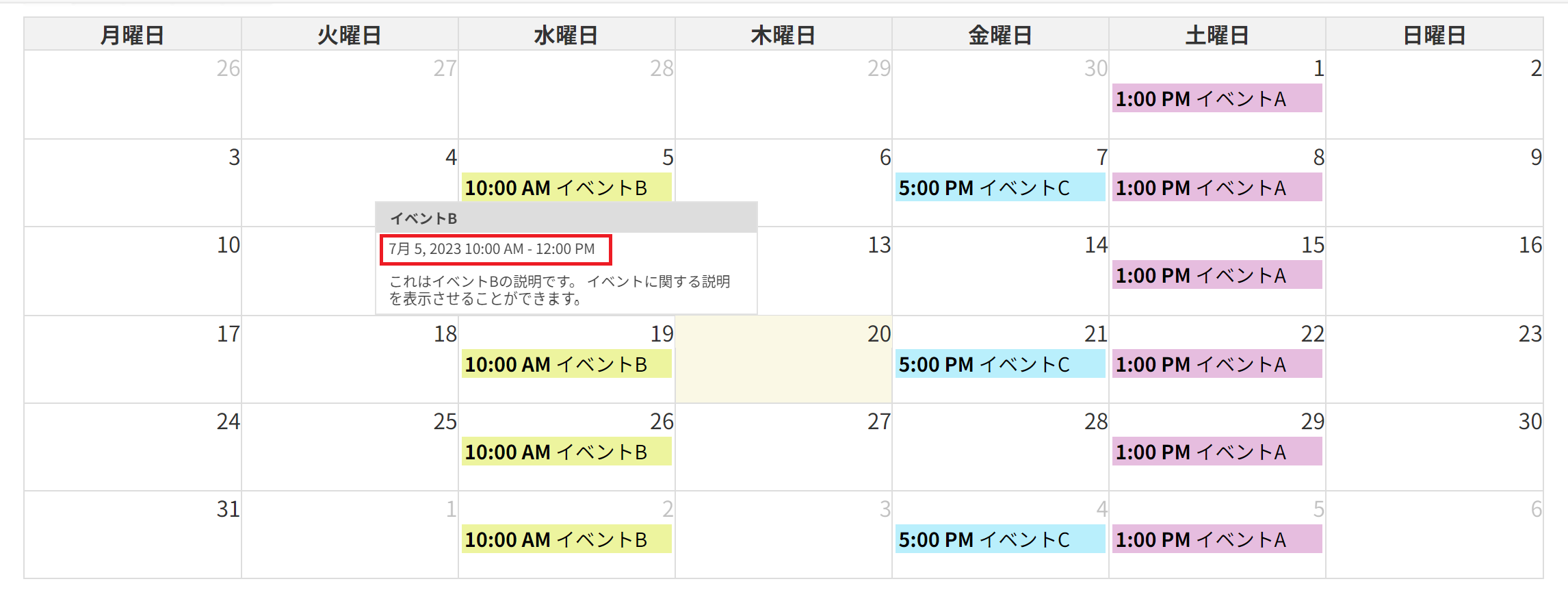The width and height of the screenshot is (1568, 601).
Task: Select the 月曜日 column header
Action: coord(133,34)
